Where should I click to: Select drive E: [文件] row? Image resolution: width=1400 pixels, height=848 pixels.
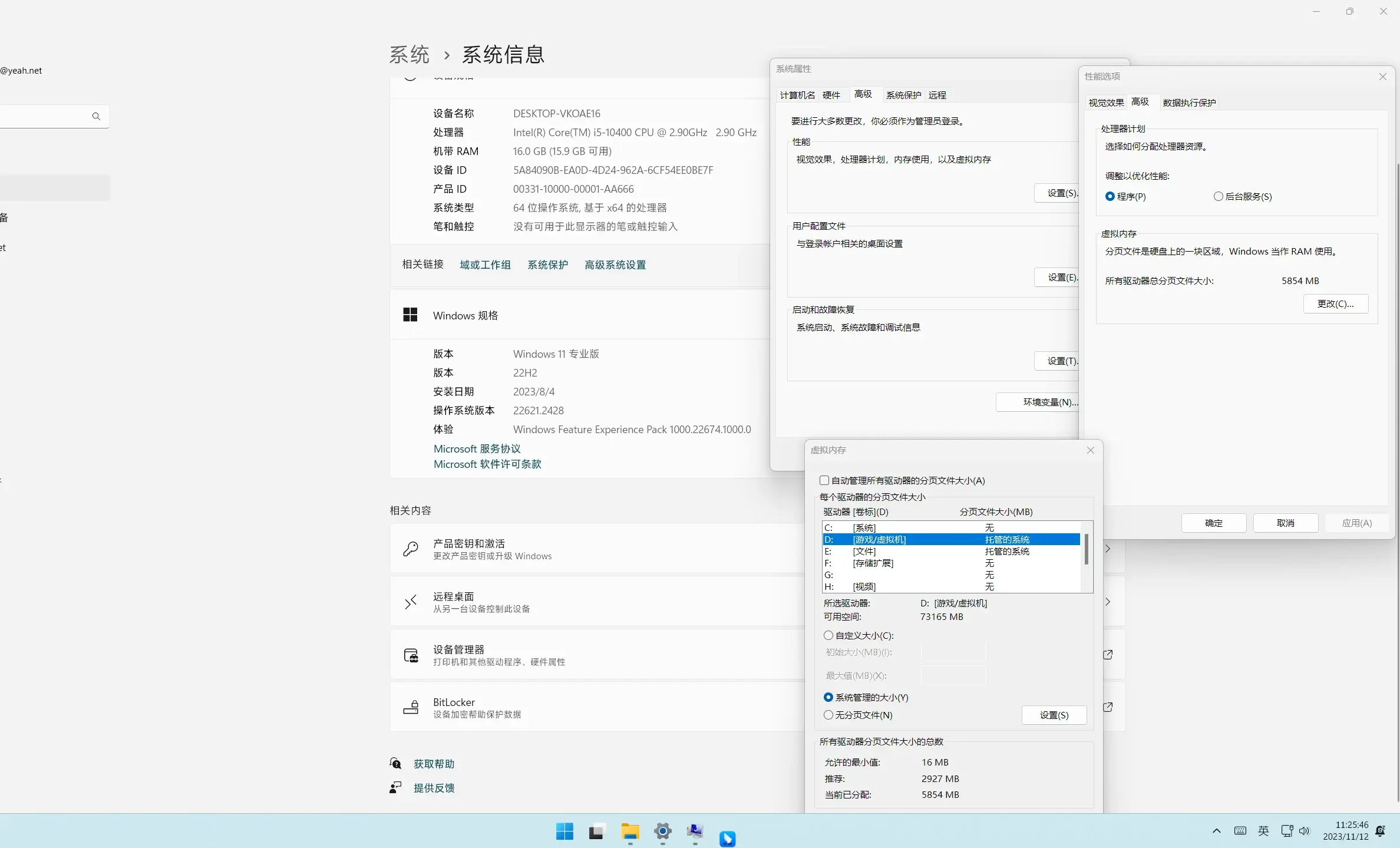(x=951, y=551)
